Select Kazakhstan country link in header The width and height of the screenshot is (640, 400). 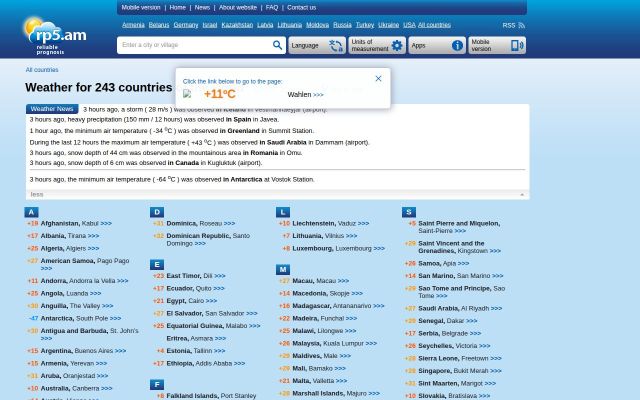[237, 25]
